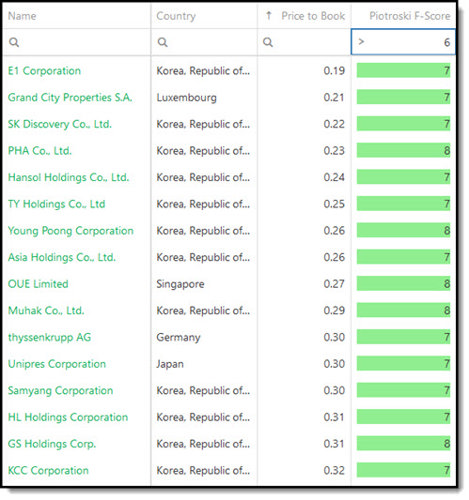Open Hansol Holdings Co., Ltd. link
Screen dimensions: 469x500
(x=68, y=177)
